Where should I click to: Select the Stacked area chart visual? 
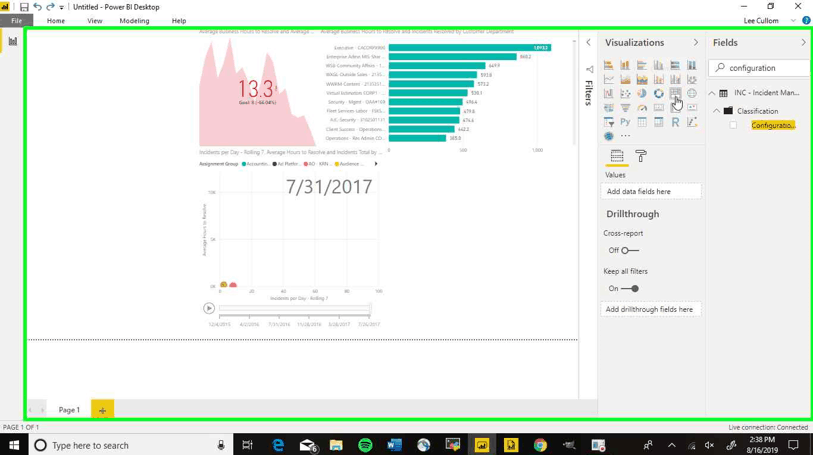pyautogui.click(x=642, y=79)
